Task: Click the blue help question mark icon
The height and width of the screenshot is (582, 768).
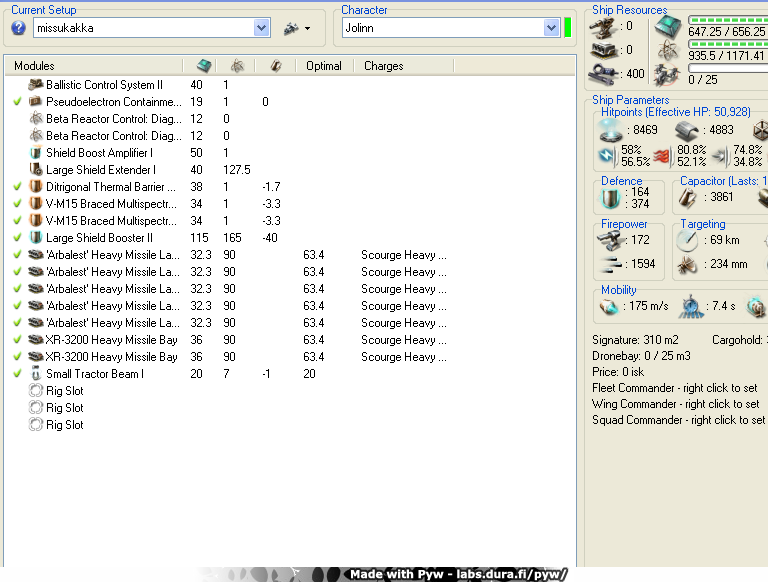Action: click(x=18, y=28)
